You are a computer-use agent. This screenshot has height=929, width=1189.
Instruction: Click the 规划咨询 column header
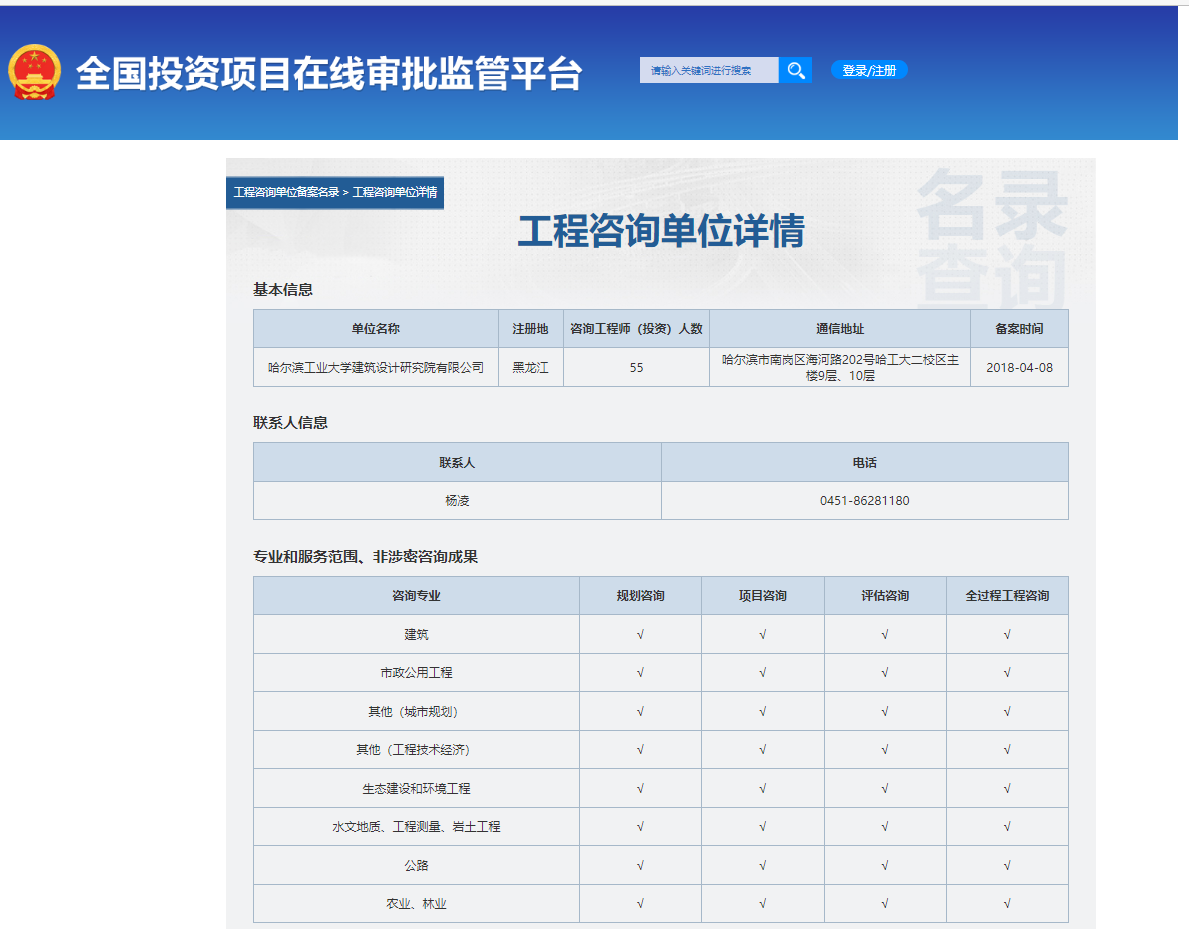641,596
